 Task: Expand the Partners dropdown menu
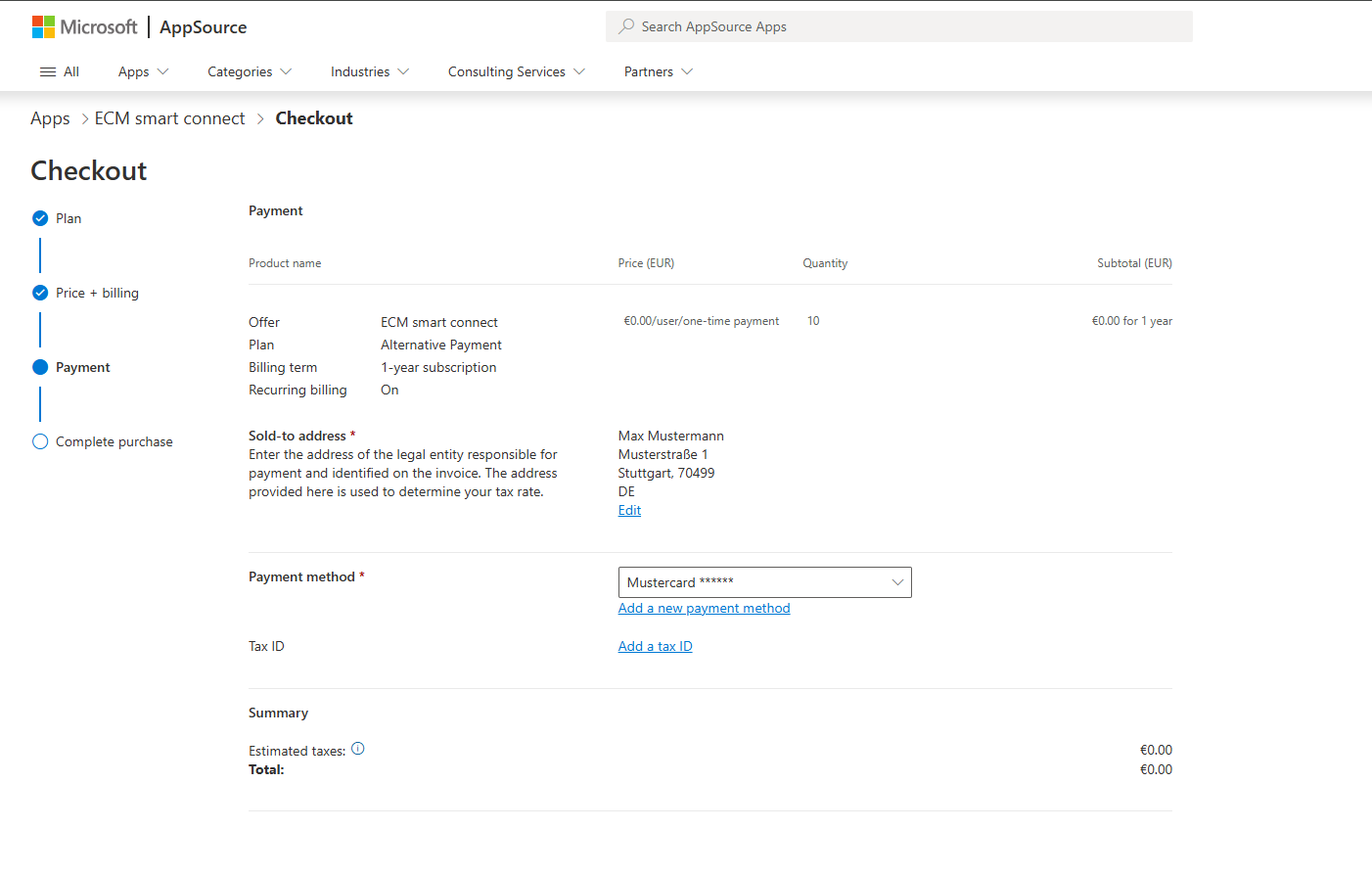click(659, 71)
